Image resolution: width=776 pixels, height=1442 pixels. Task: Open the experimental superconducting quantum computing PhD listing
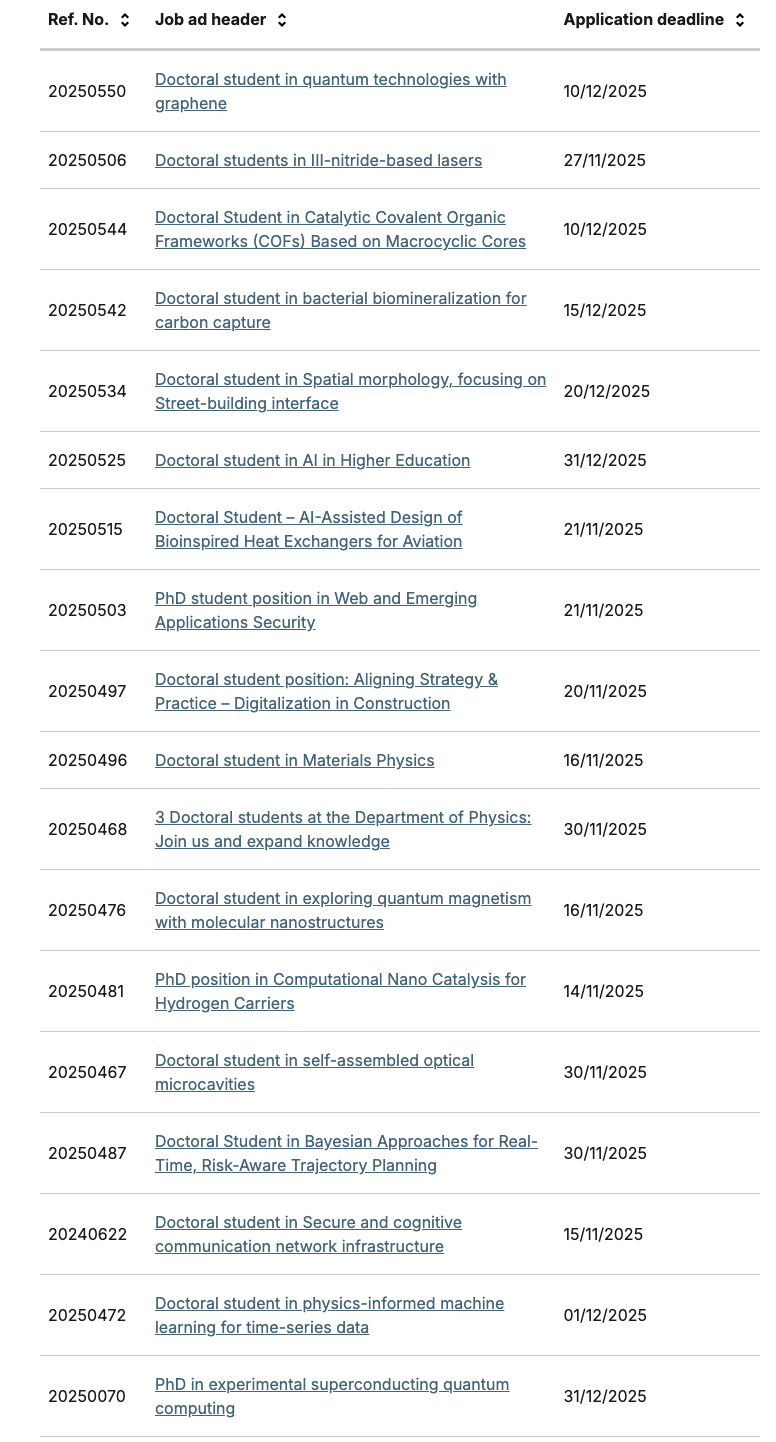pos(331,1396)
